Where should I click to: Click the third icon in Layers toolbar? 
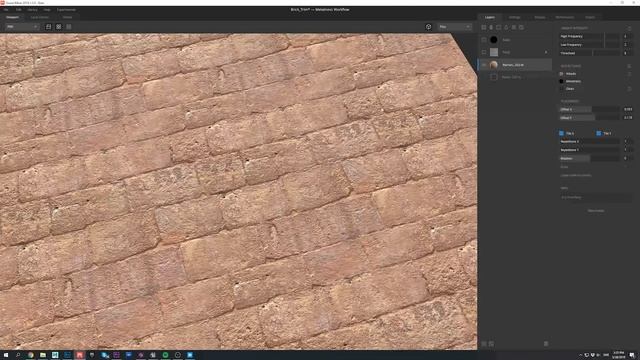498,27
